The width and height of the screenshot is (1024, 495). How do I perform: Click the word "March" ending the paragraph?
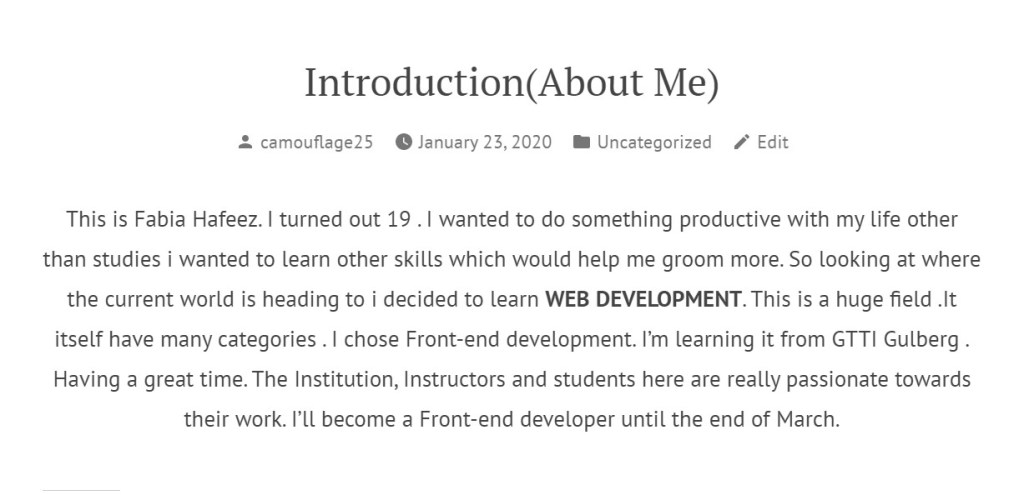pyautogui.click(x=805, y=420)
